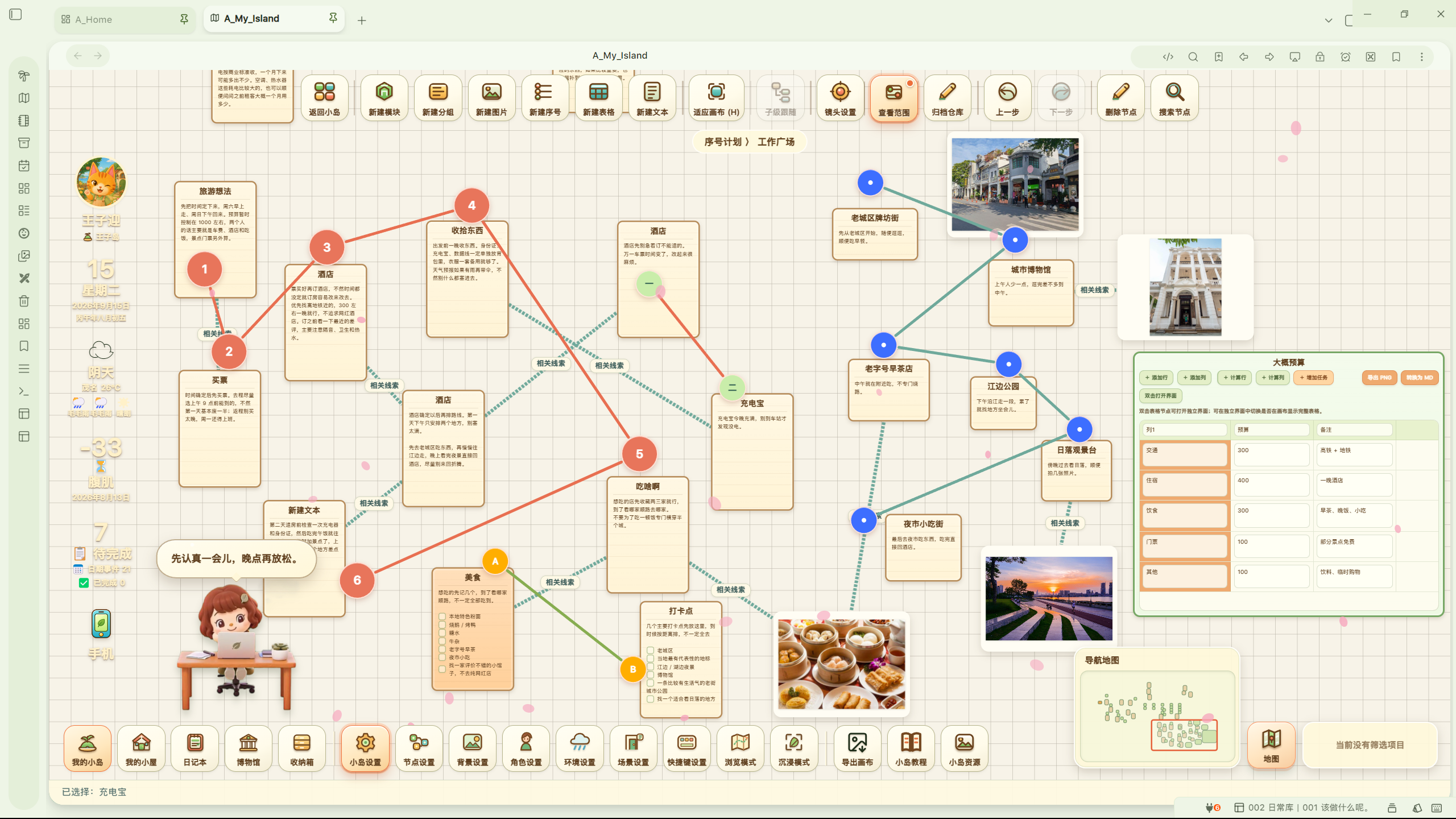Open 快捷键设置 shortcut settings
Screen dimensions: 1456x819
click(x=687, y=748)
